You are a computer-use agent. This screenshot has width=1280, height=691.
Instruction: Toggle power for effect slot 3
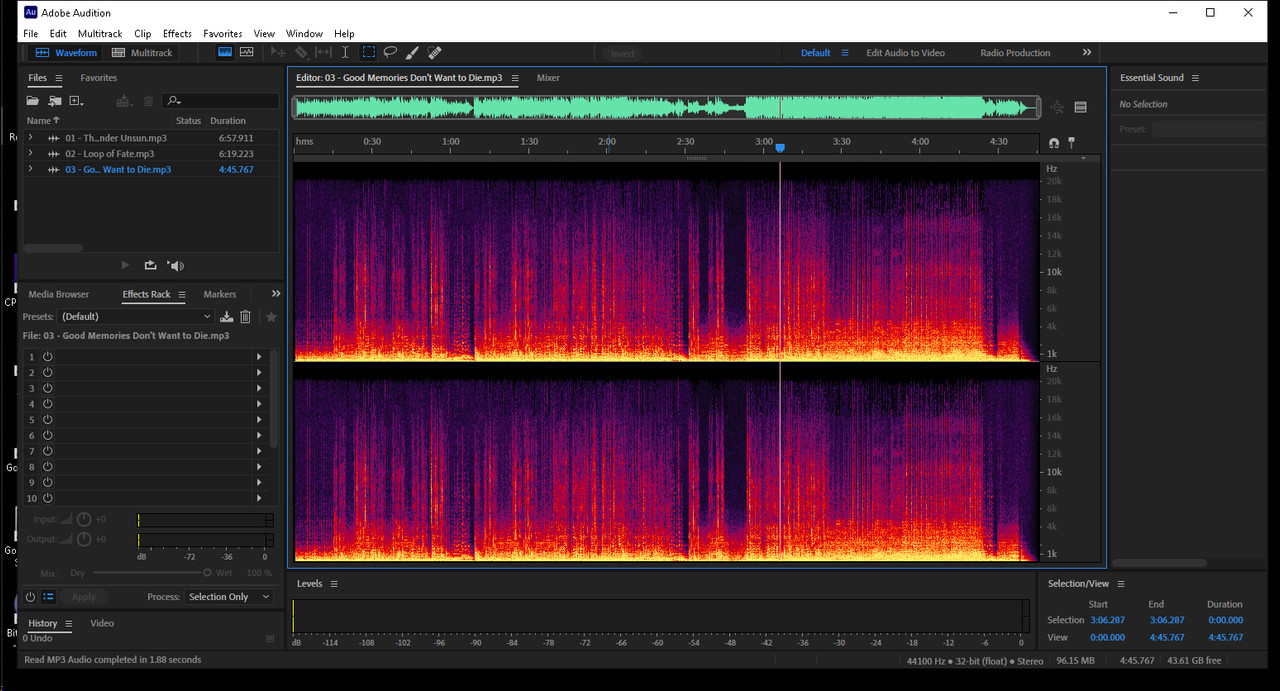click(47, 388)
